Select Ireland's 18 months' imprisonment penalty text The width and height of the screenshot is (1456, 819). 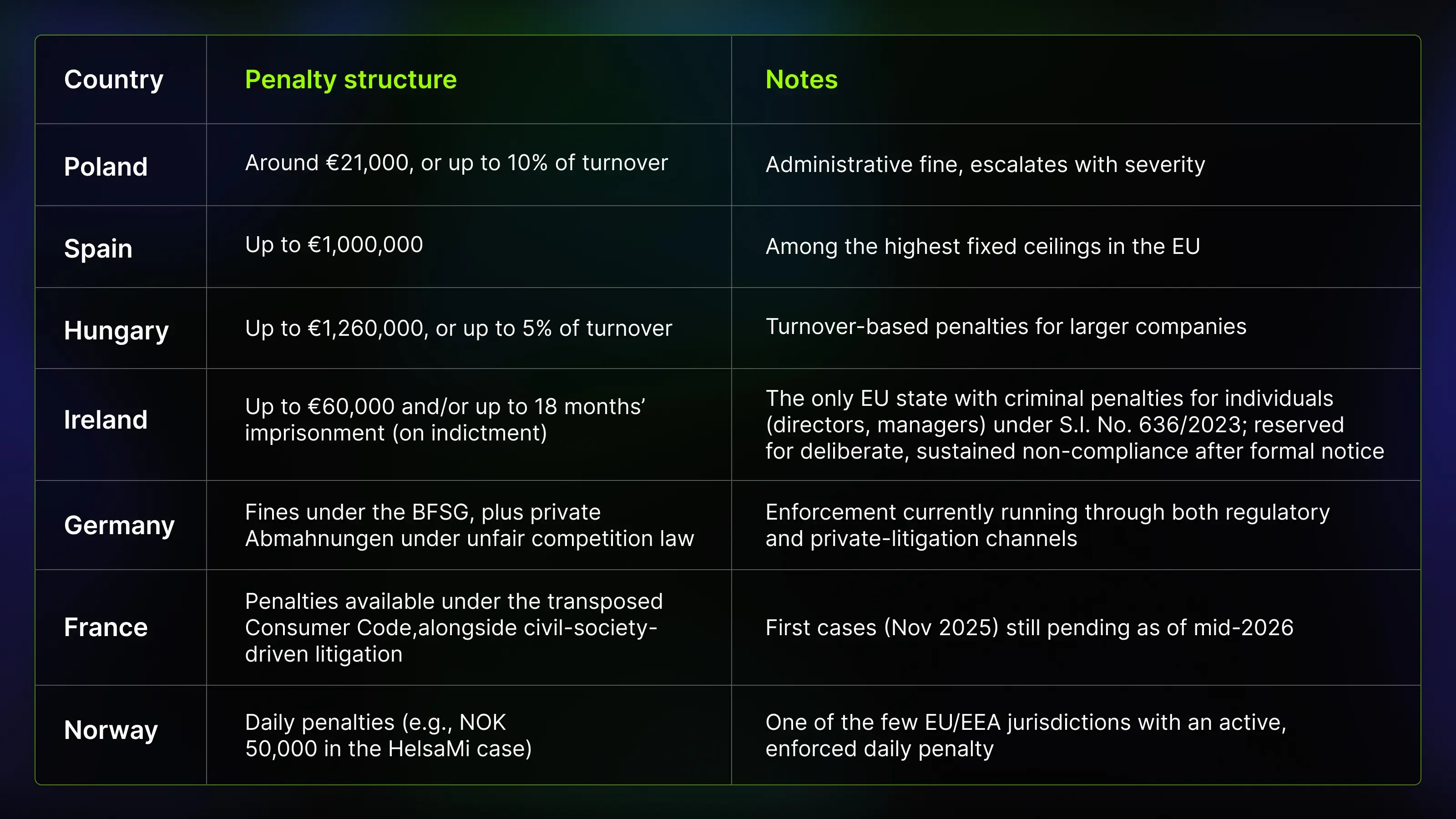tap(445, 420)
